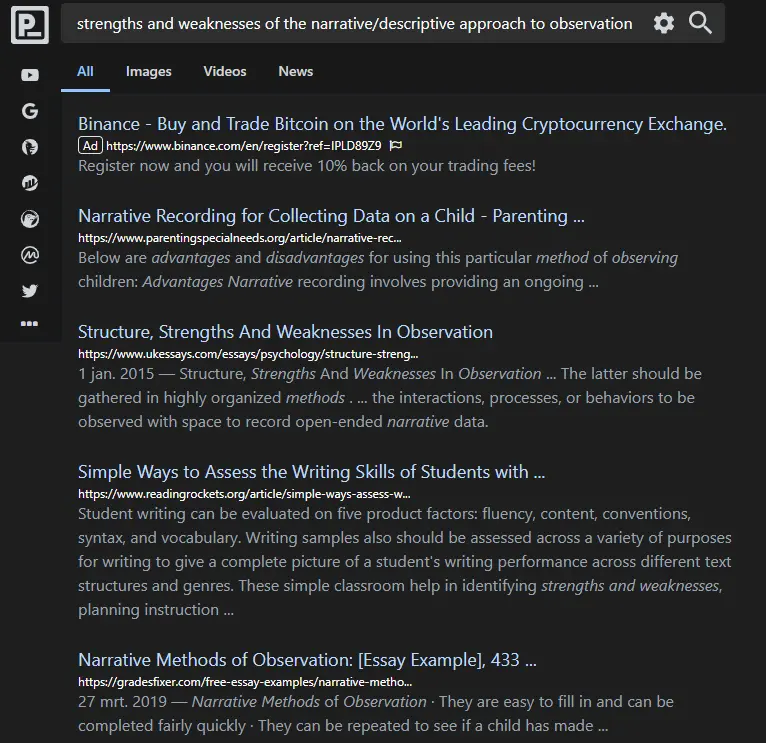
Task: Click into the search query field
Action: (x=355, y=23)
